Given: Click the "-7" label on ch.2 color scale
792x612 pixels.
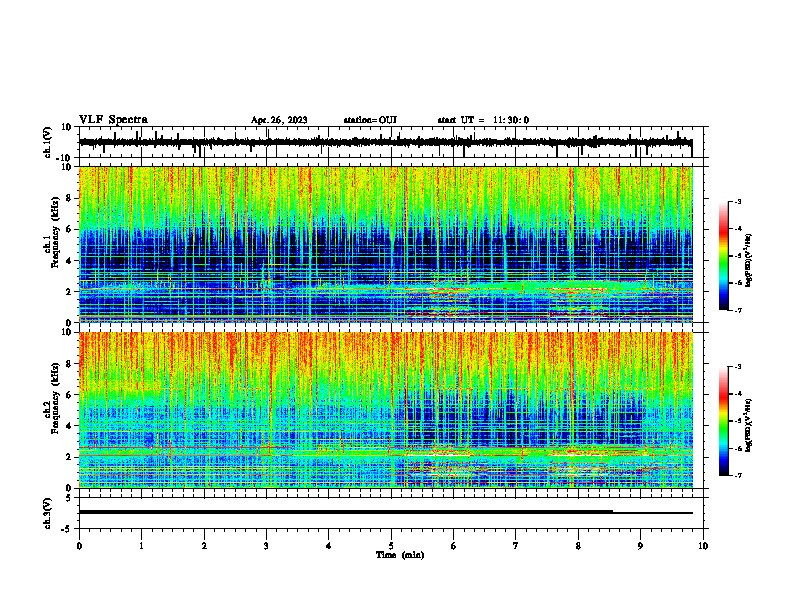Looking at the screenshot, I should (737, 475).
